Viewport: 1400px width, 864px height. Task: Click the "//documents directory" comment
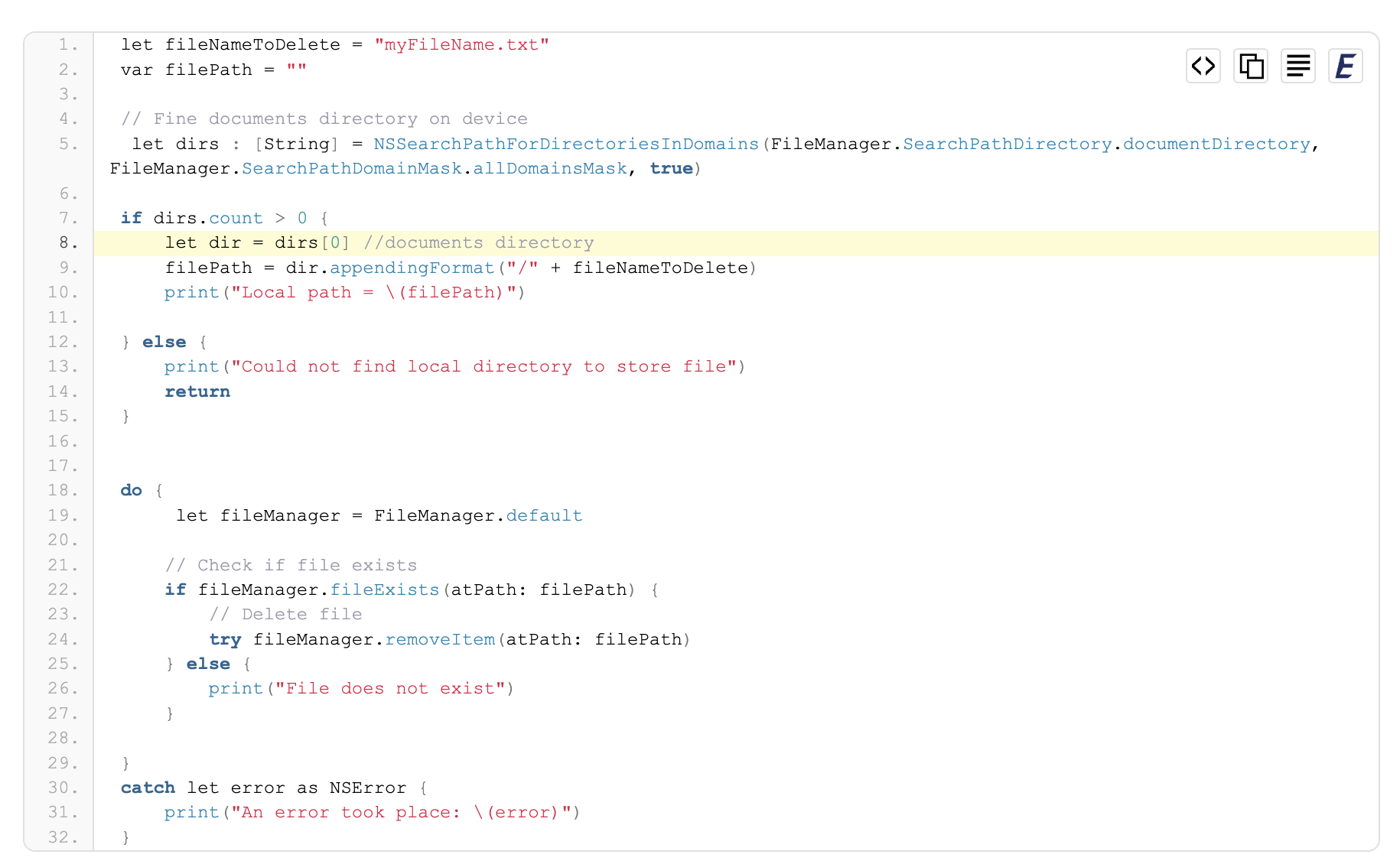tap(478, 243)
